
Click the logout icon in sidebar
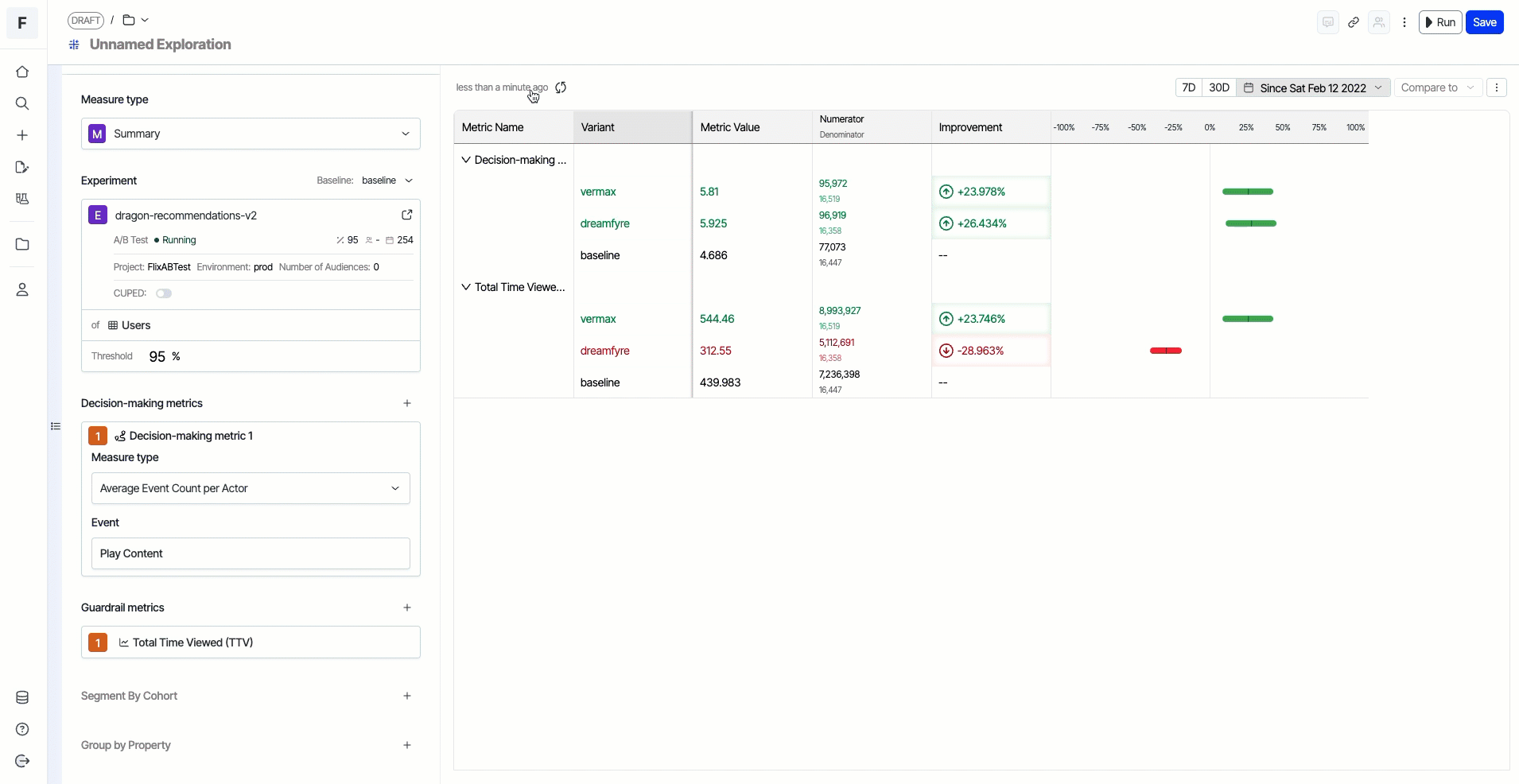click(22, 761)
